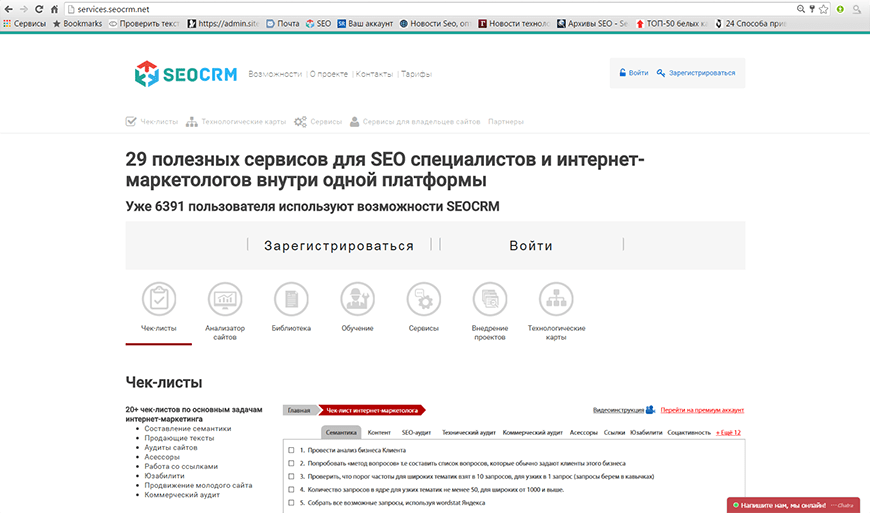Check item 5 Собрать все возможные запросы

click(291, 503)
